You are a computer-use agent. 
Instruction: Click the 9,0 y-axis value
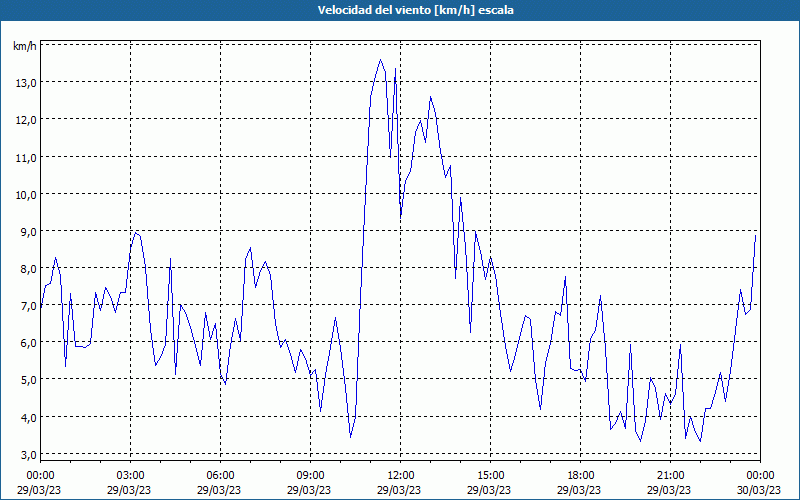pos(28,232)
